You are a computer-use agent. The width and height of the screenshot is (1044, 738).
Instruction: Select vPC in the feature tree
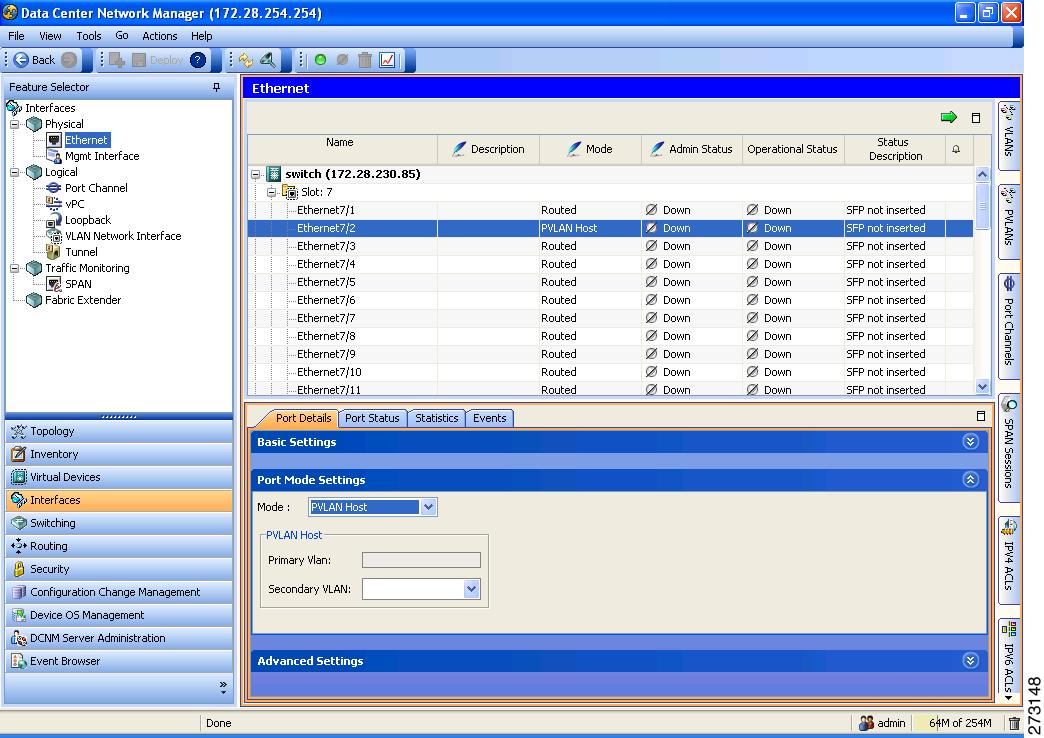click(x=75, y=204)
